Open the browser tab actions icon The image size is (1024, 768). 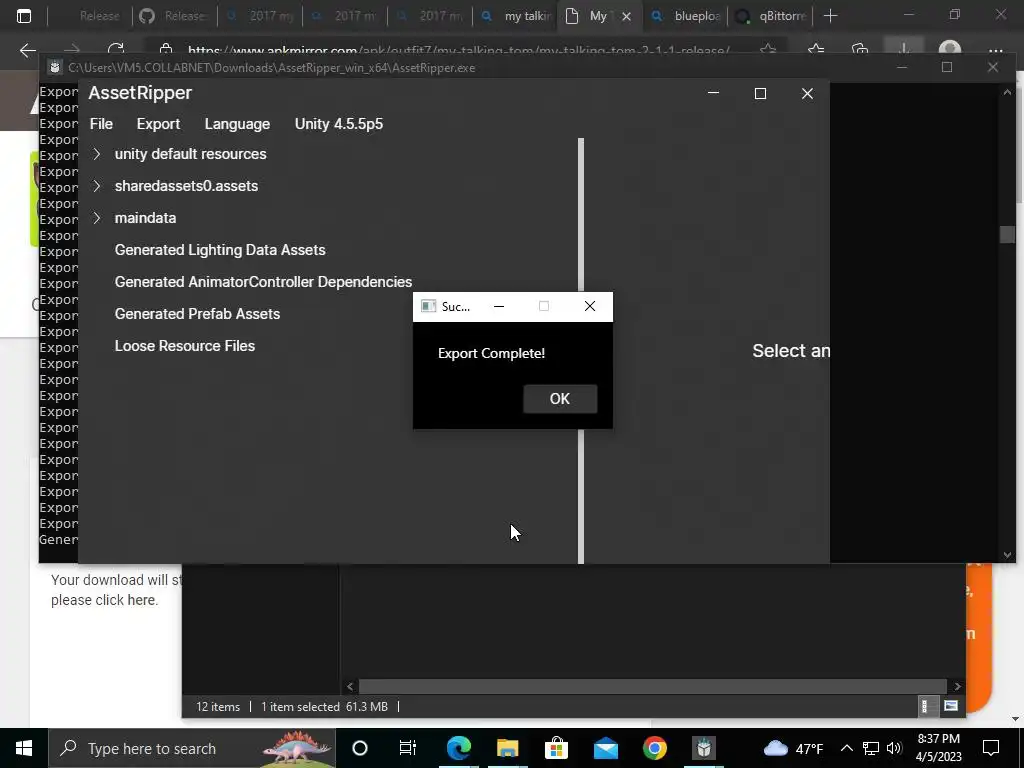coord(24,16)
